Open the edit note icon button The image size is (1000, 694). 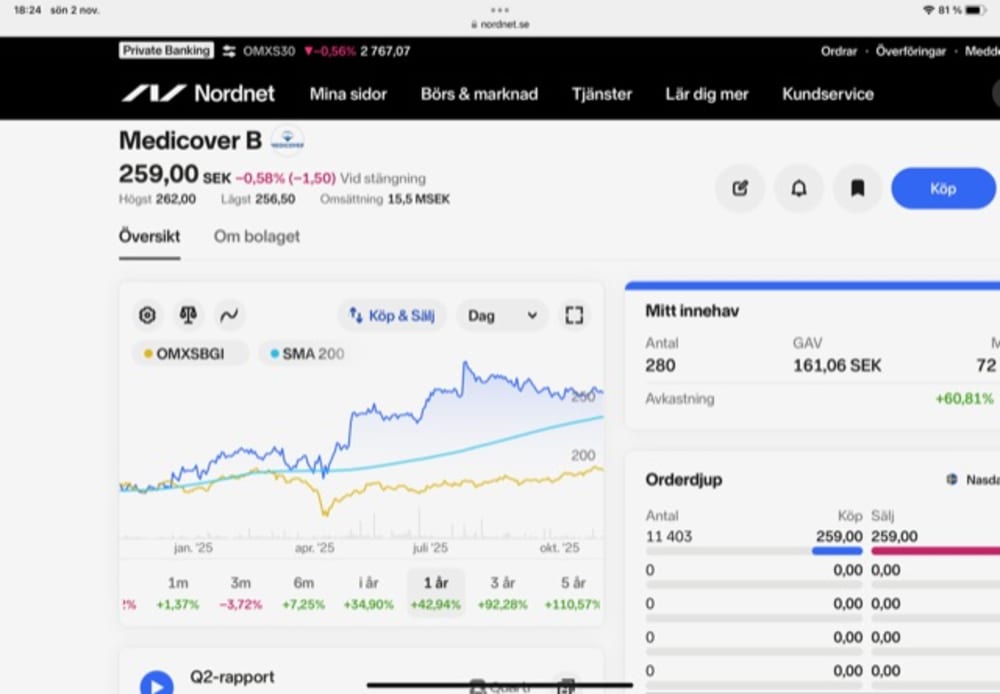pos(740,188)
